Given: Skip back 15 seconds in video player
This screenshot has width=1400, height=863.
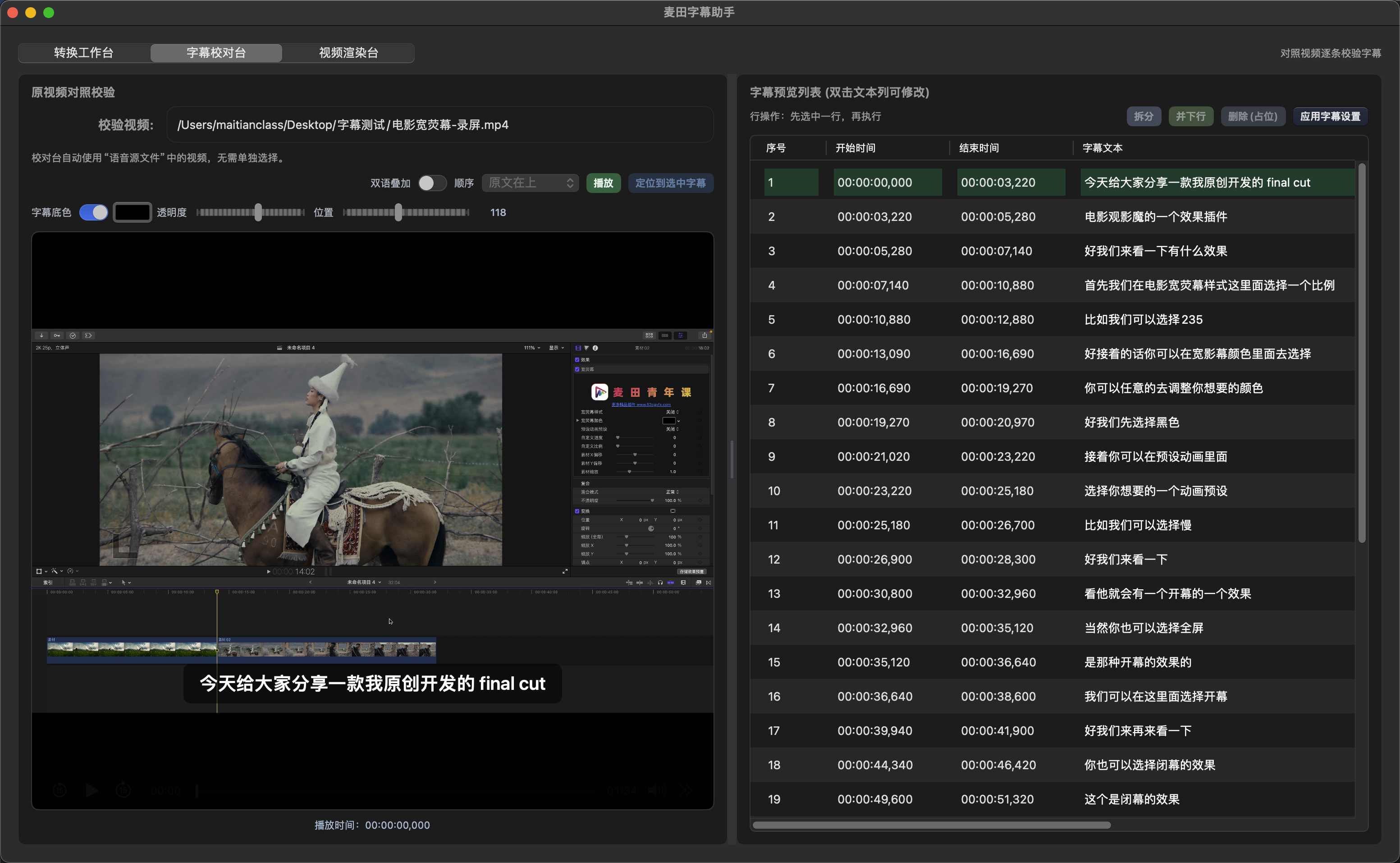Looking at the screenshot, I should 60,790.
